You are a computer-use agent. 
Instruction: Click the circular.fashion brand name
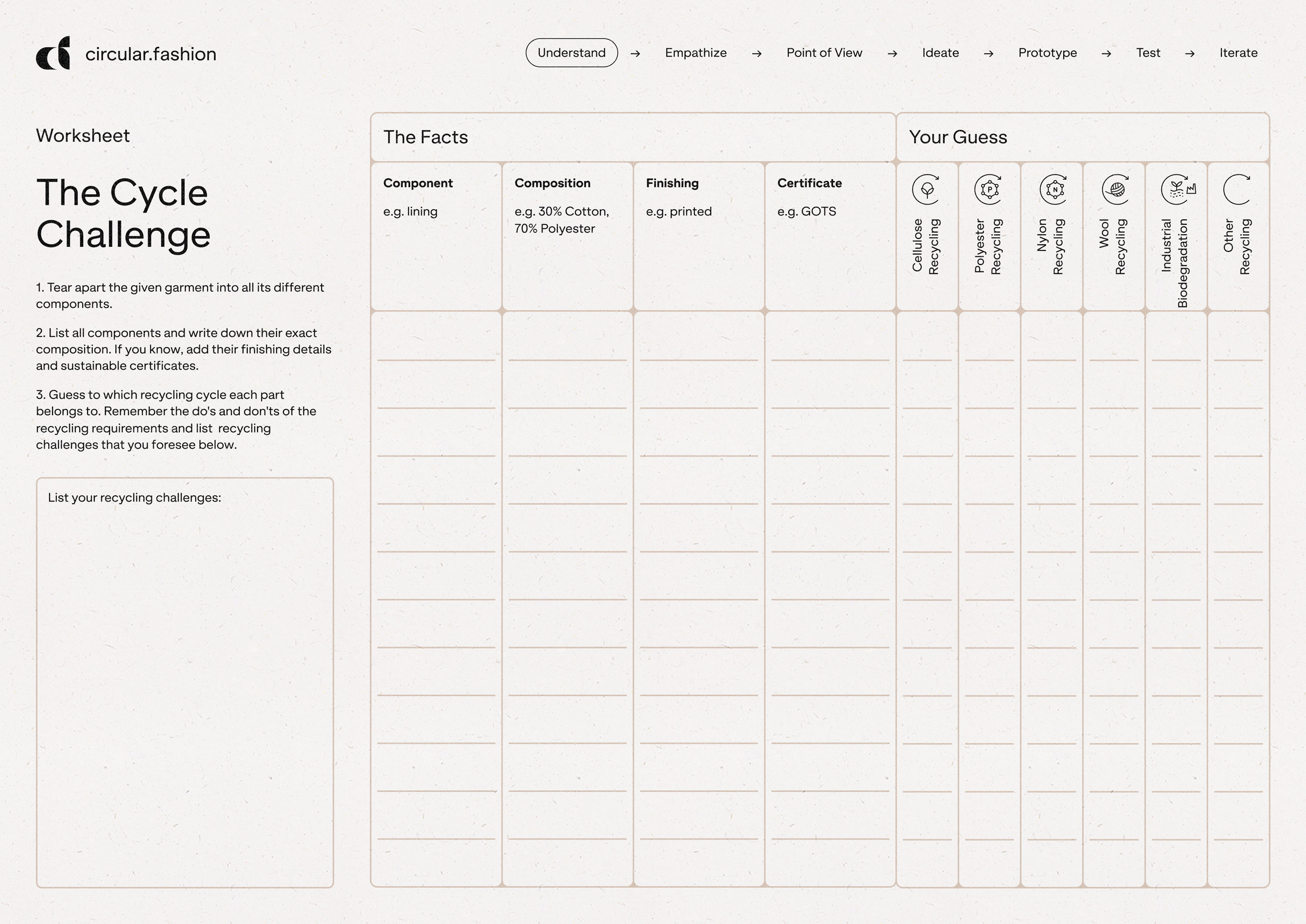(151, 54)
